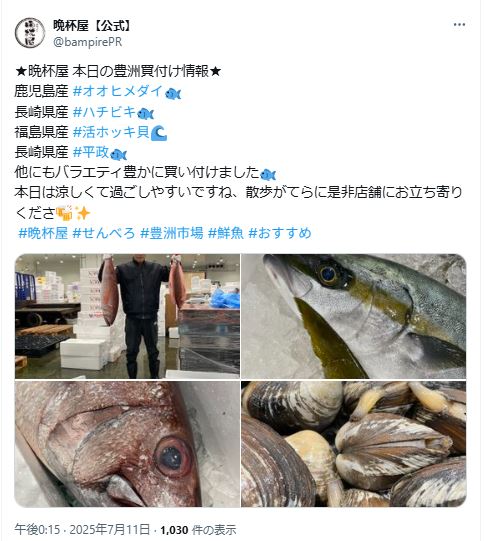View yellowtail fish head photo
484x541 pixels.
(354, 316)
